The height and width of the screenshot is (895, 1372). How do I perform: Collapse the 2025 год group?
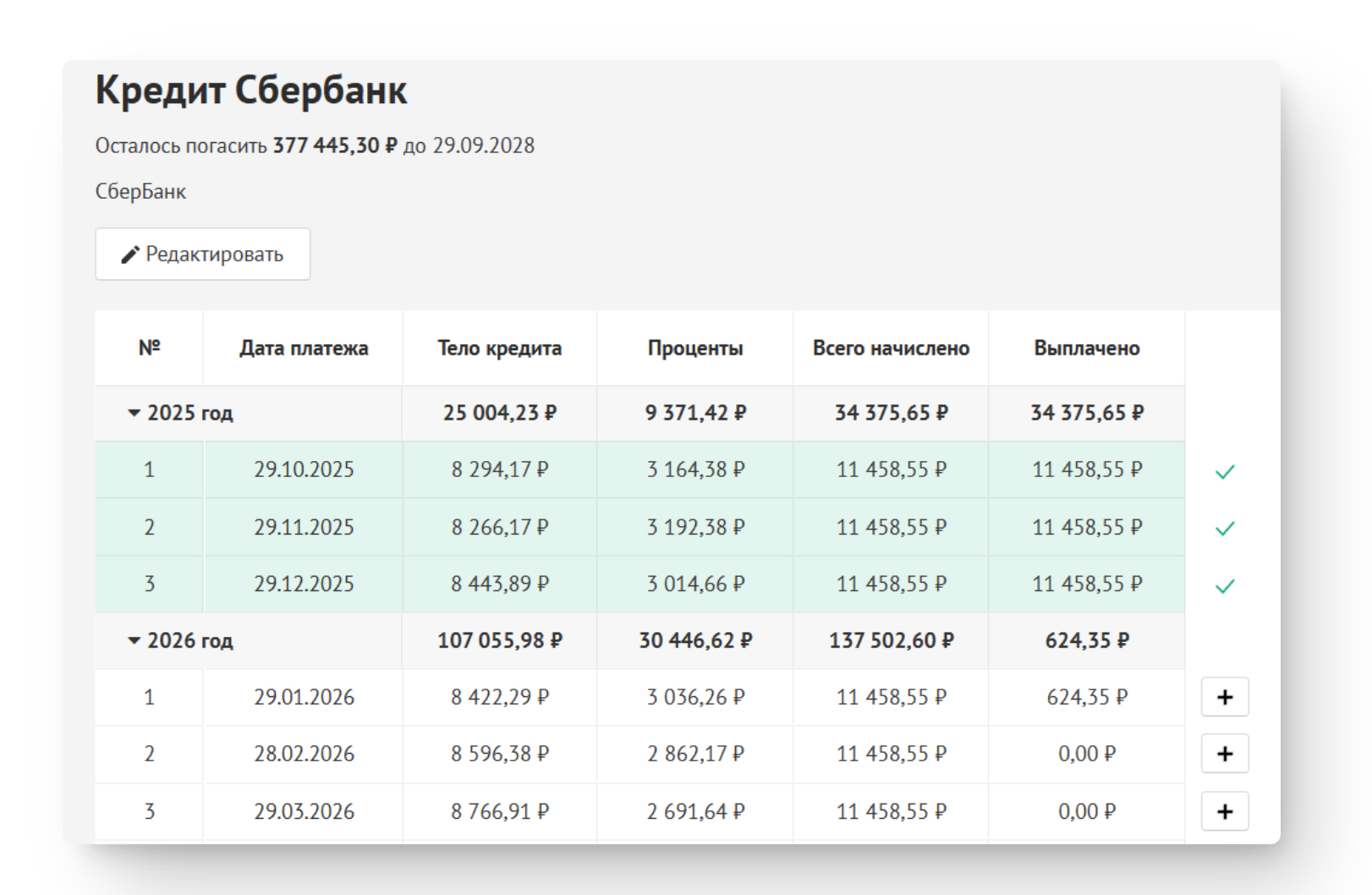pyautogui.click(x=134, y=413)
